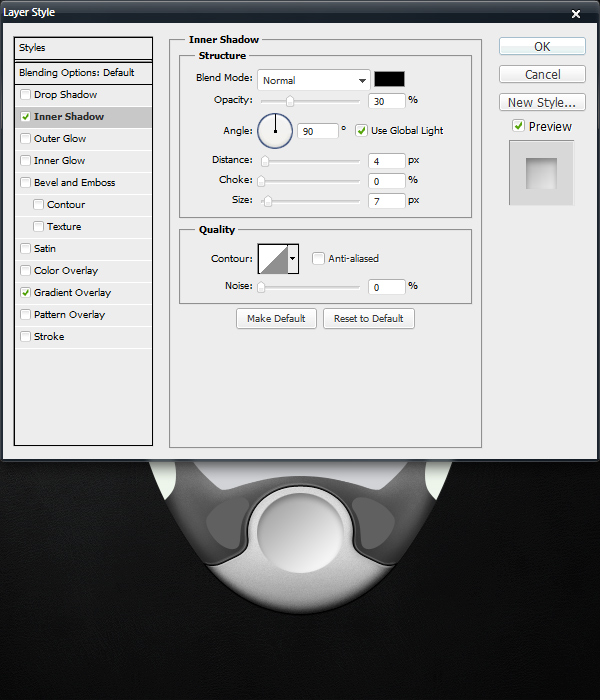The width and height of the screenshot is (600, 700).
Task: Select the Stroke label row
Action: [49, 336]
